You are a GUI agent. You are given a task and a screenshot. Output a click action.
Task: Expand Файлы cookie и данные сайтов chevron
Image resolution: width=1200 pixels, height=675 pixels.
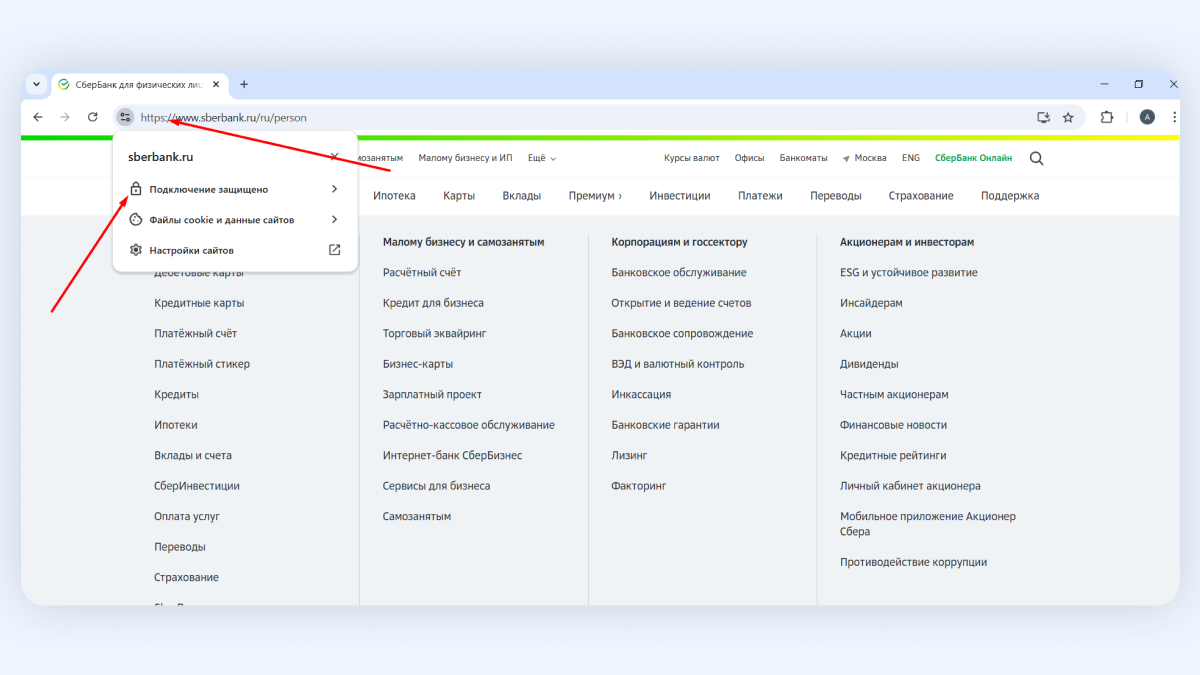(335, 220)
